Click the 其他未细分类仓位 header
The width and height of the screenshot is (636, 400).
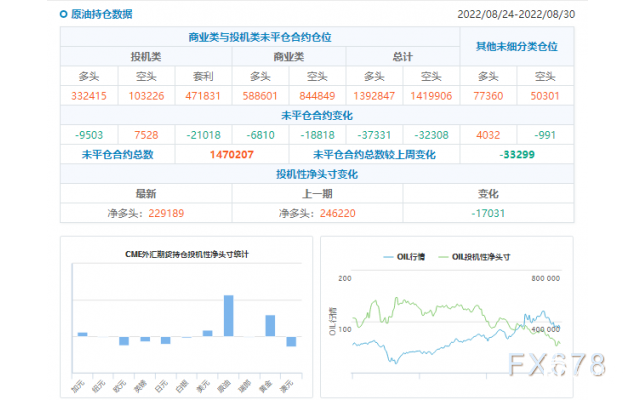[x=516, y=46]
